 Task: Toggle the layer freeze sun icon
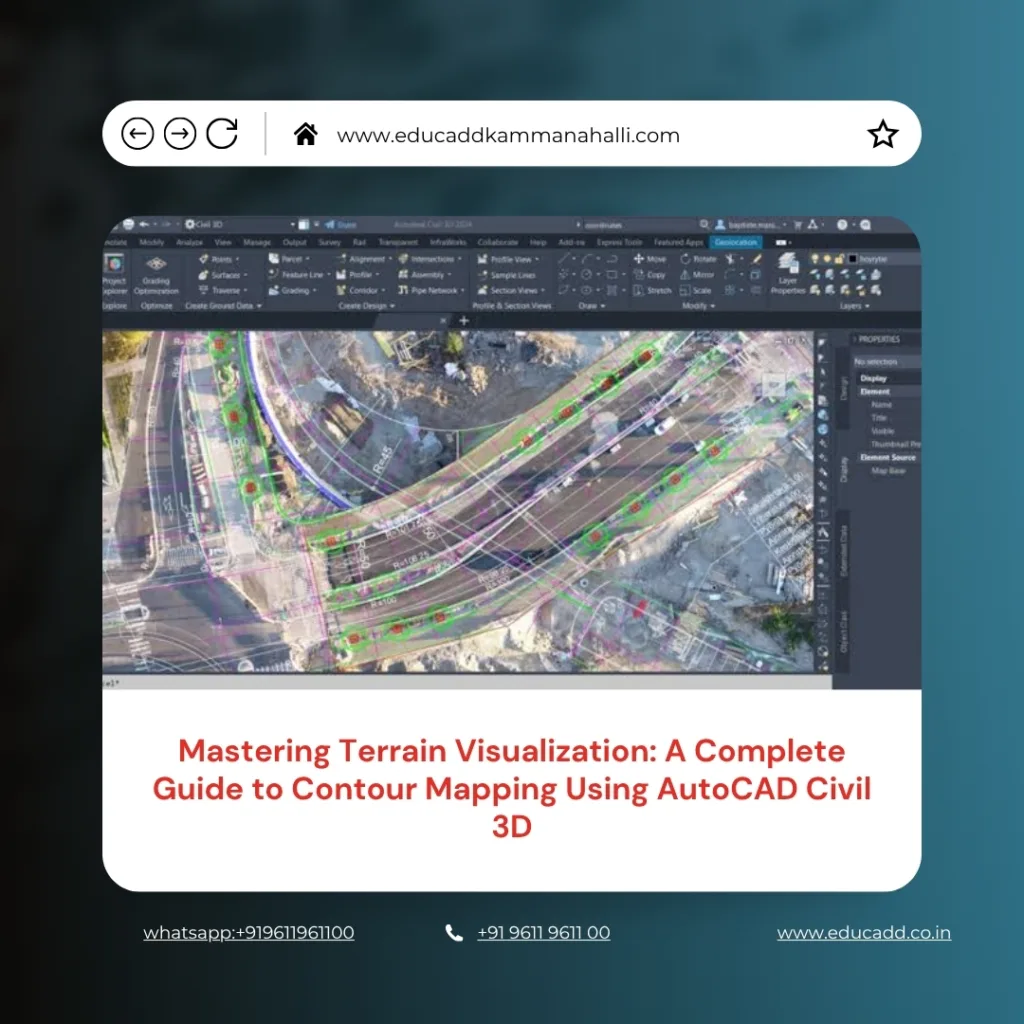coord(827,259)
